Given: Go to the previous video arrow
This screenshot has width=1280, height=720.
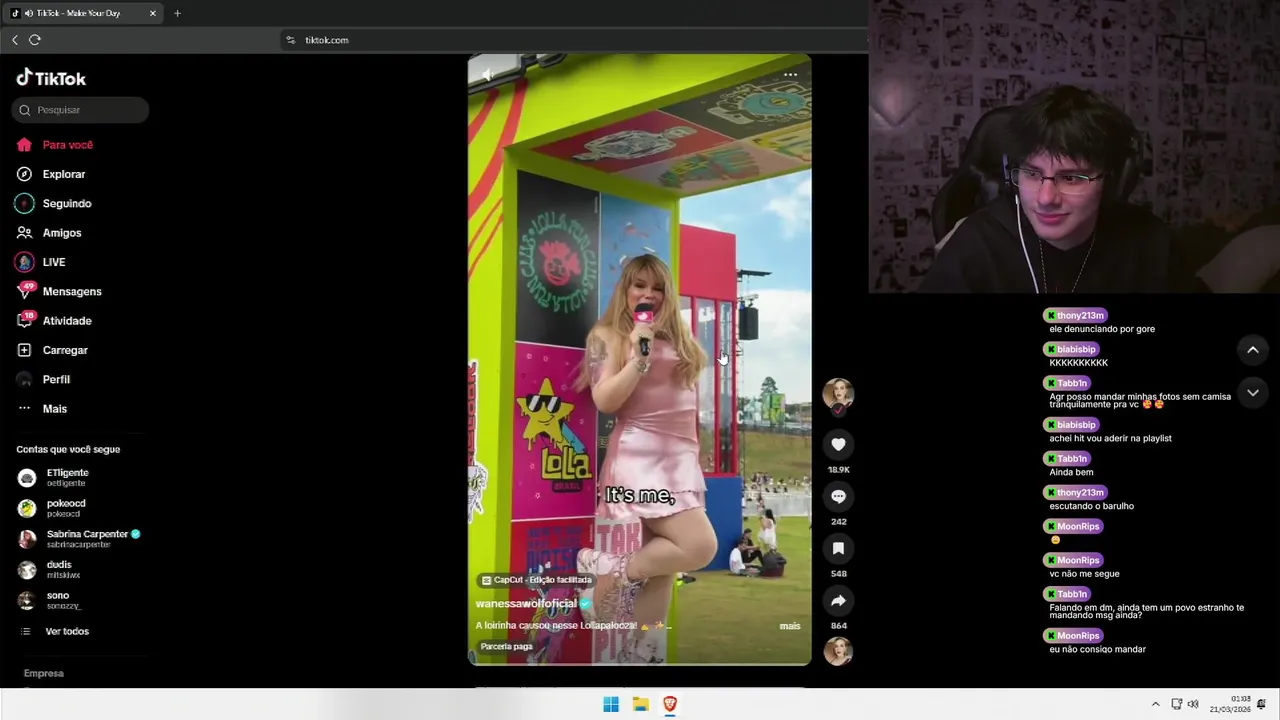Looking at the screenshot, I should pyautogui.click(x=1252, y=350).
